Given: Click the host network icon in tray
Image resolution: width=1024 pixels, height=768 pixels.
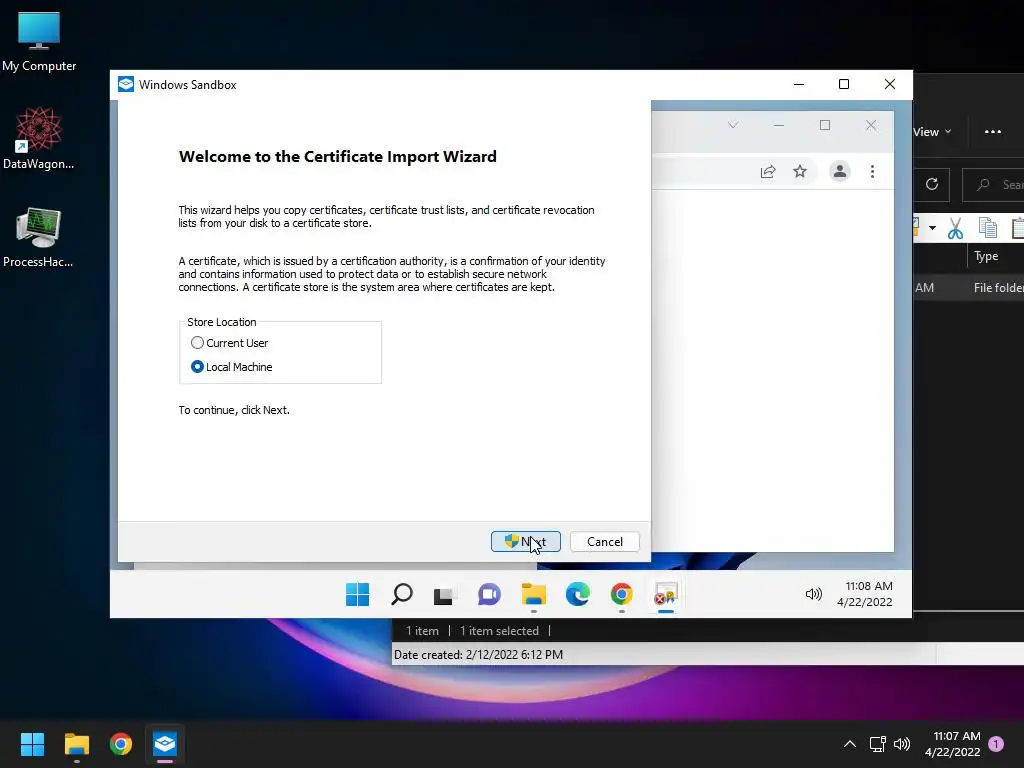Looking at the screenshot, I should click(x=877, y=744).
